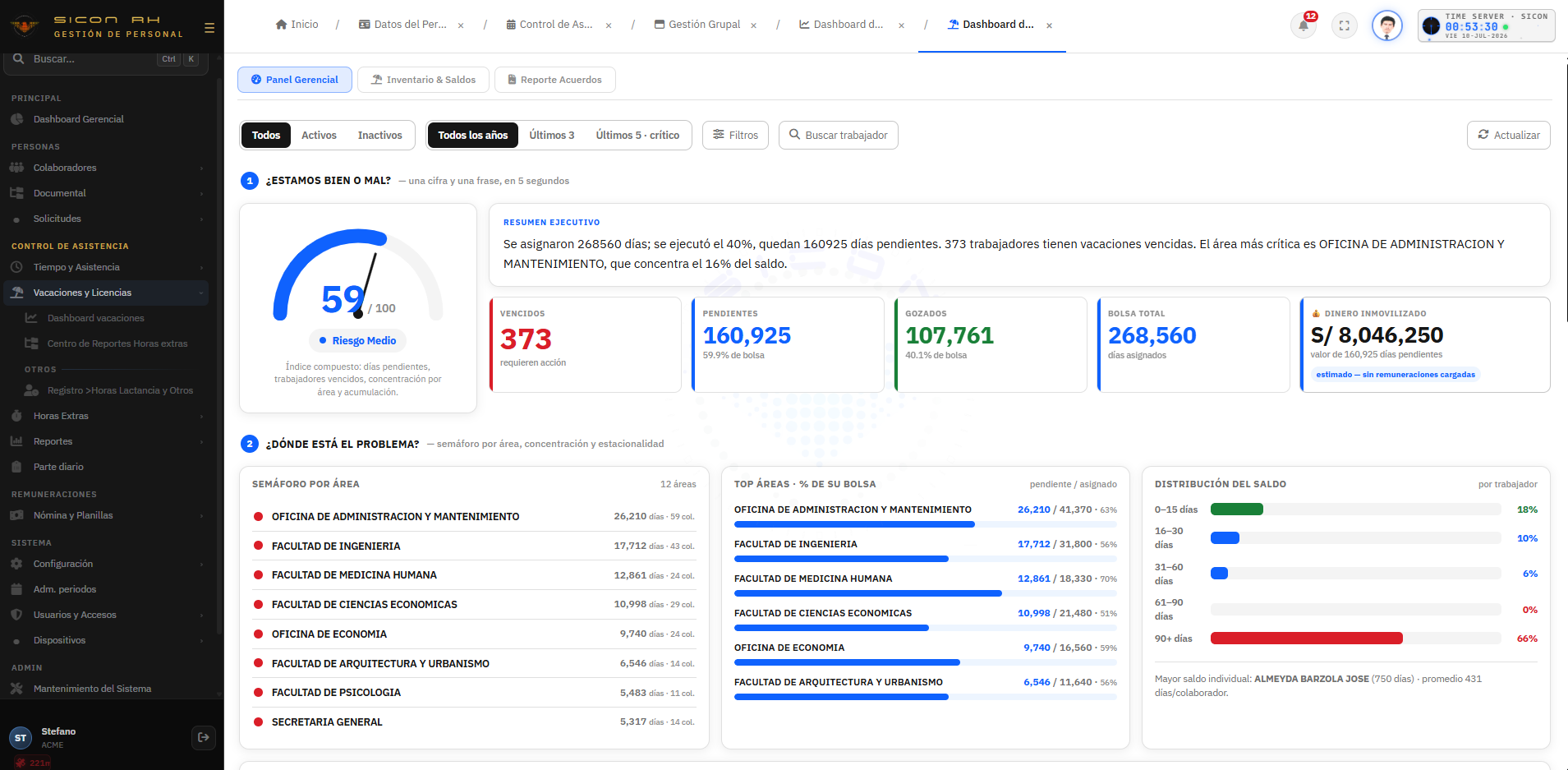The image size is (1568, 770).
Task: Click the Actualizar button
Action: pyautogui.click(x=1508, y=136)
